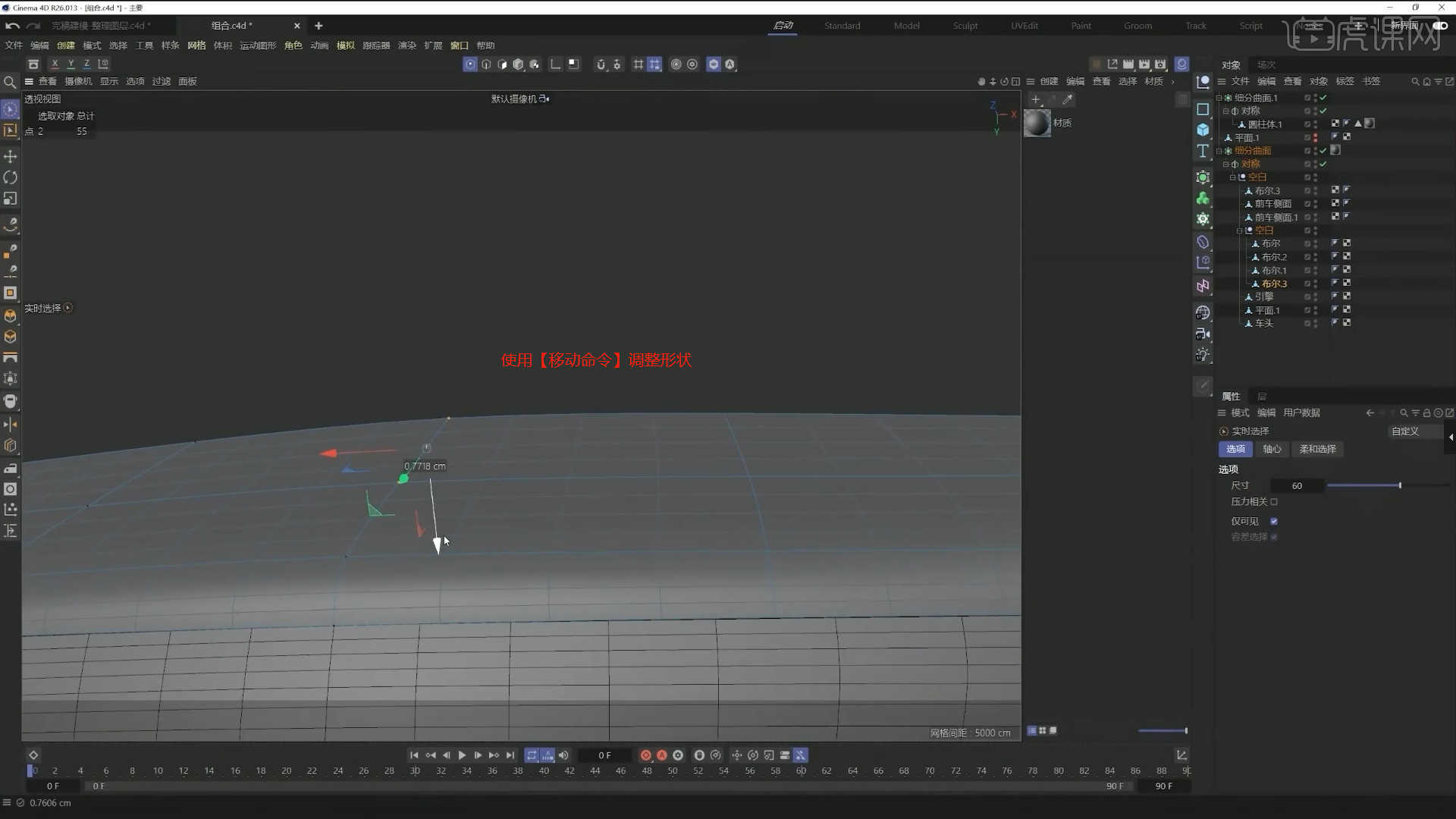
Task: Toggle enable checkmark for 细分曲面.1
Action: click(x=1323, y=98)
